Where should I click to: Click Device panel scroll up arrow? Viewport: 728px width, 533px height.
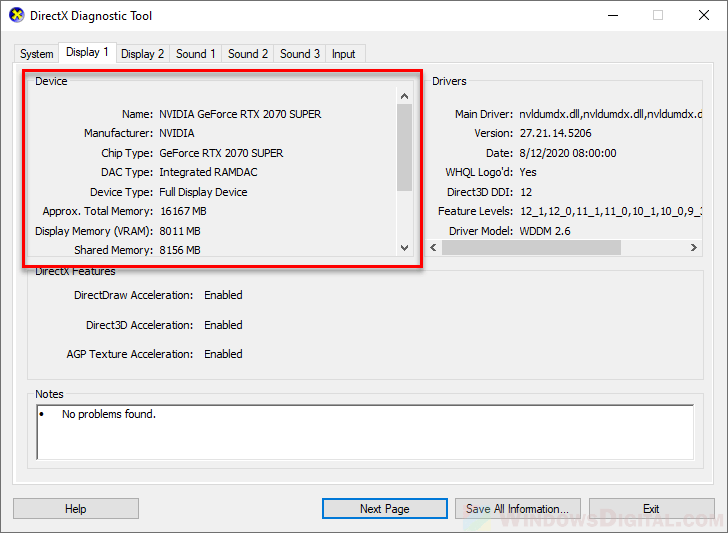(x=404, y=96)
